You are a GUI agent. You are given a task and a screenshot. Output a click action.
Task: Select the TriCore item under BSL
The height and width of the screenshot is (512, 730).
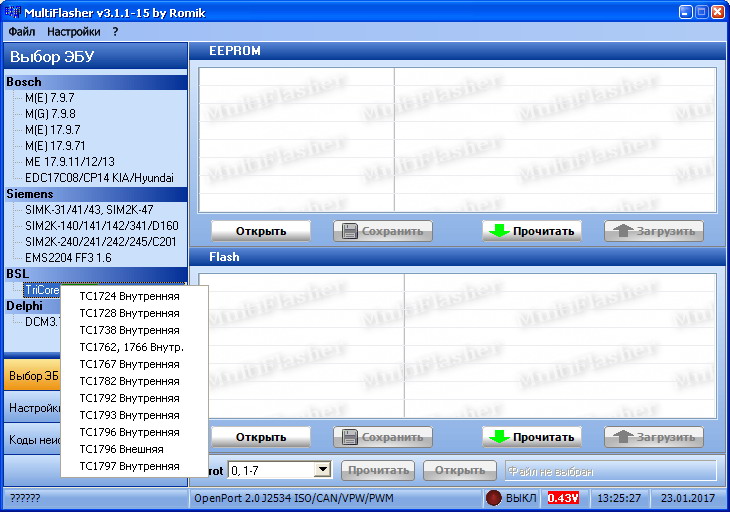point(42,290)
